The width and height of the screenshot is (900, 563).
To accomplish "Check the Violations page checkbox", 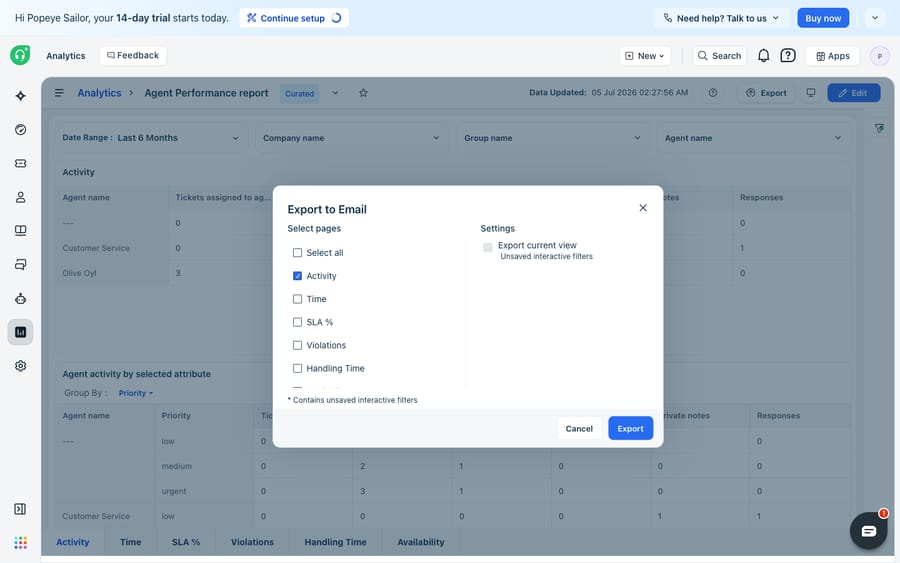I will (297, 345).
